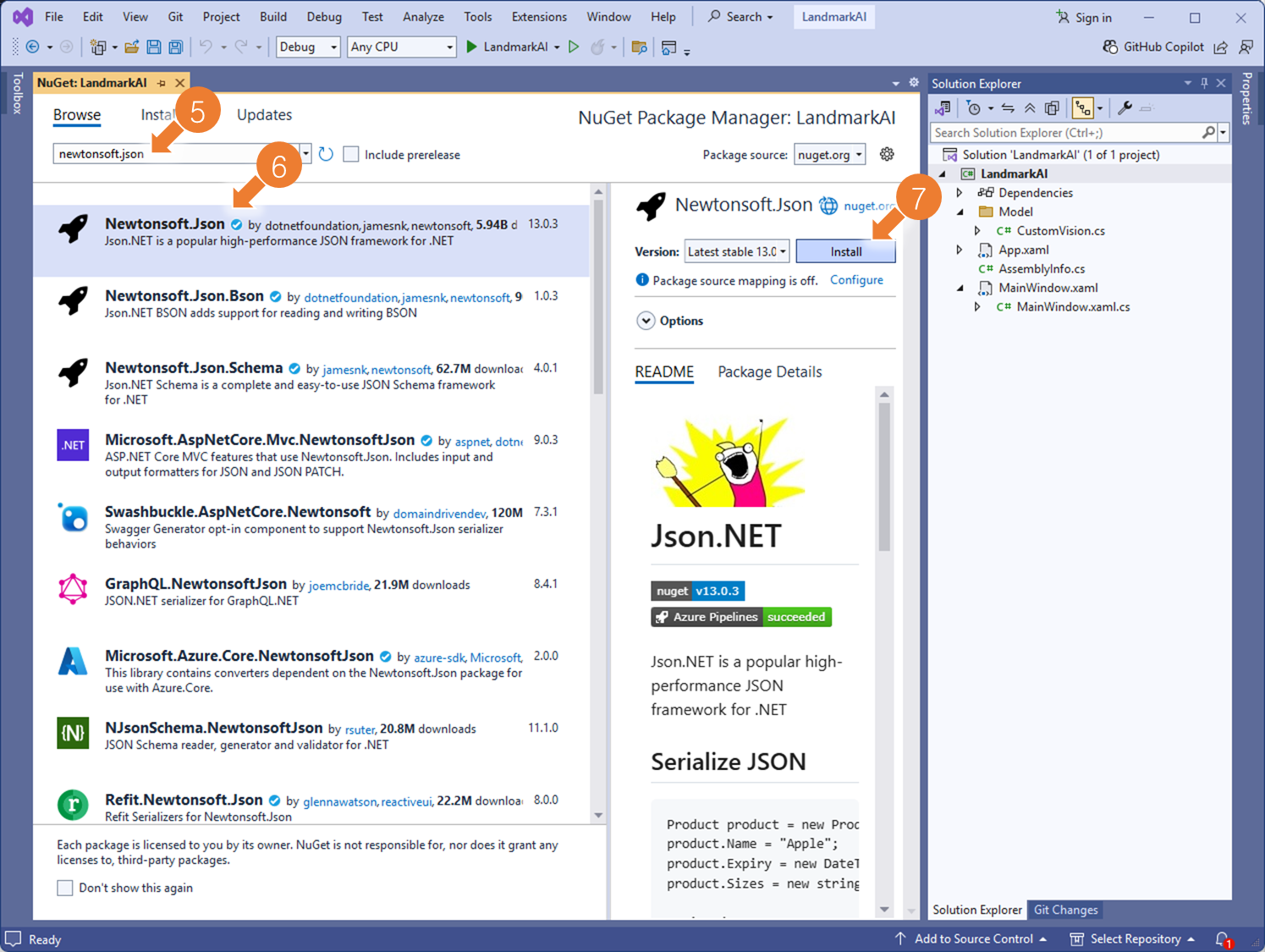Switch to the Git Changes tab

click(x=1066, y=910)
